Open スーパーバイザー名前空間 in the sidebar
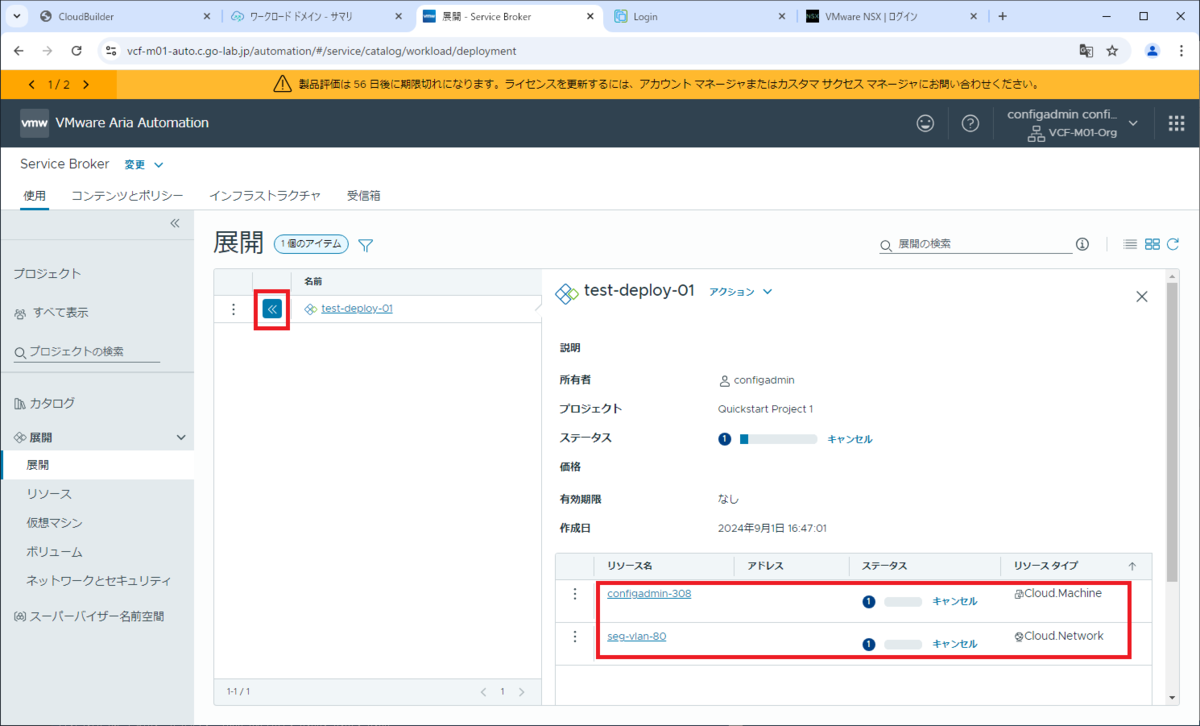 [x=97, y=616]
